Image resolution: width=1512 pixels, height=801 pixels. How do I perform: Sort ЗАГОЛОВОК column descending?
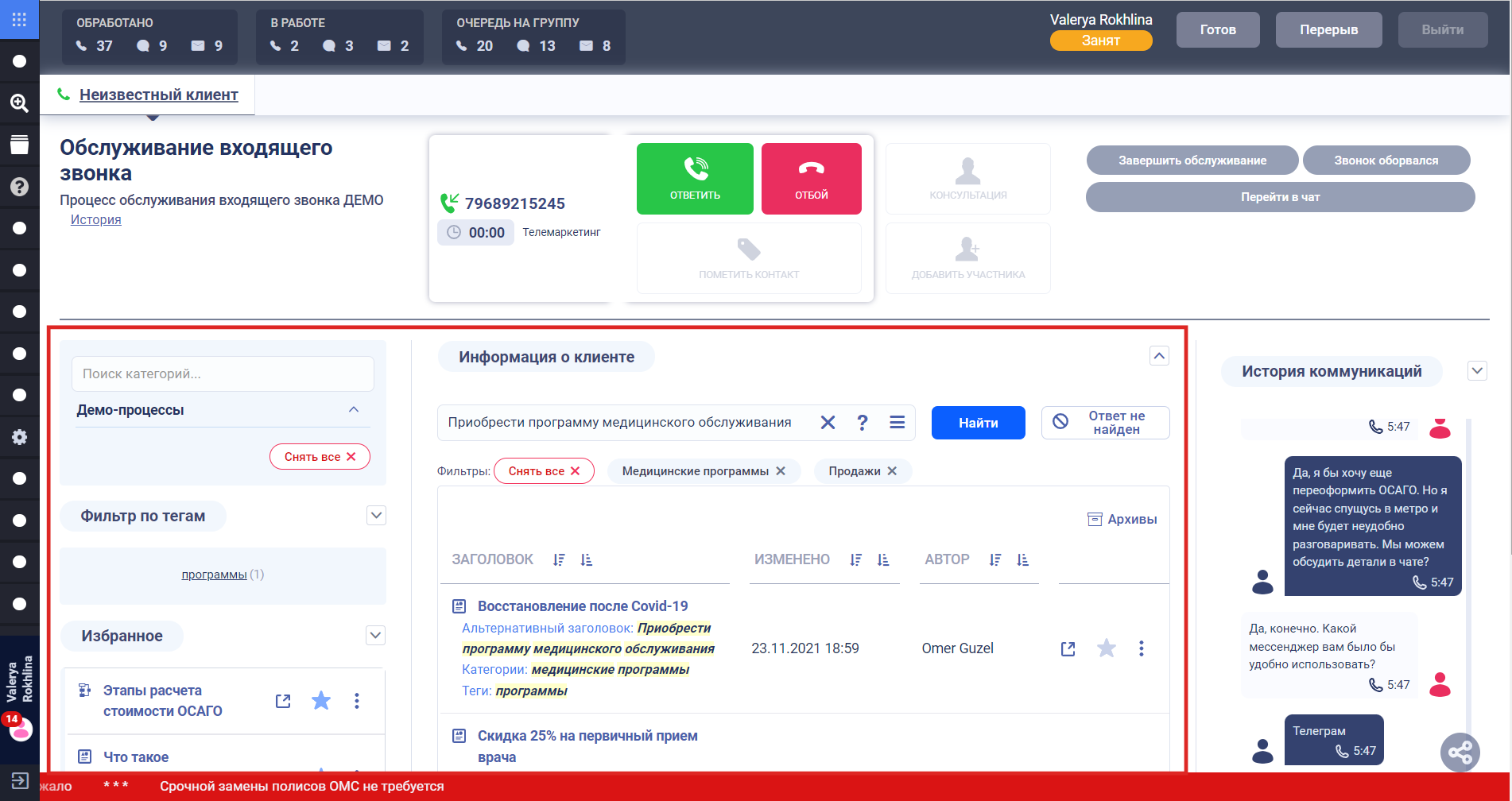pyautogui.click(x=559, y=560)
